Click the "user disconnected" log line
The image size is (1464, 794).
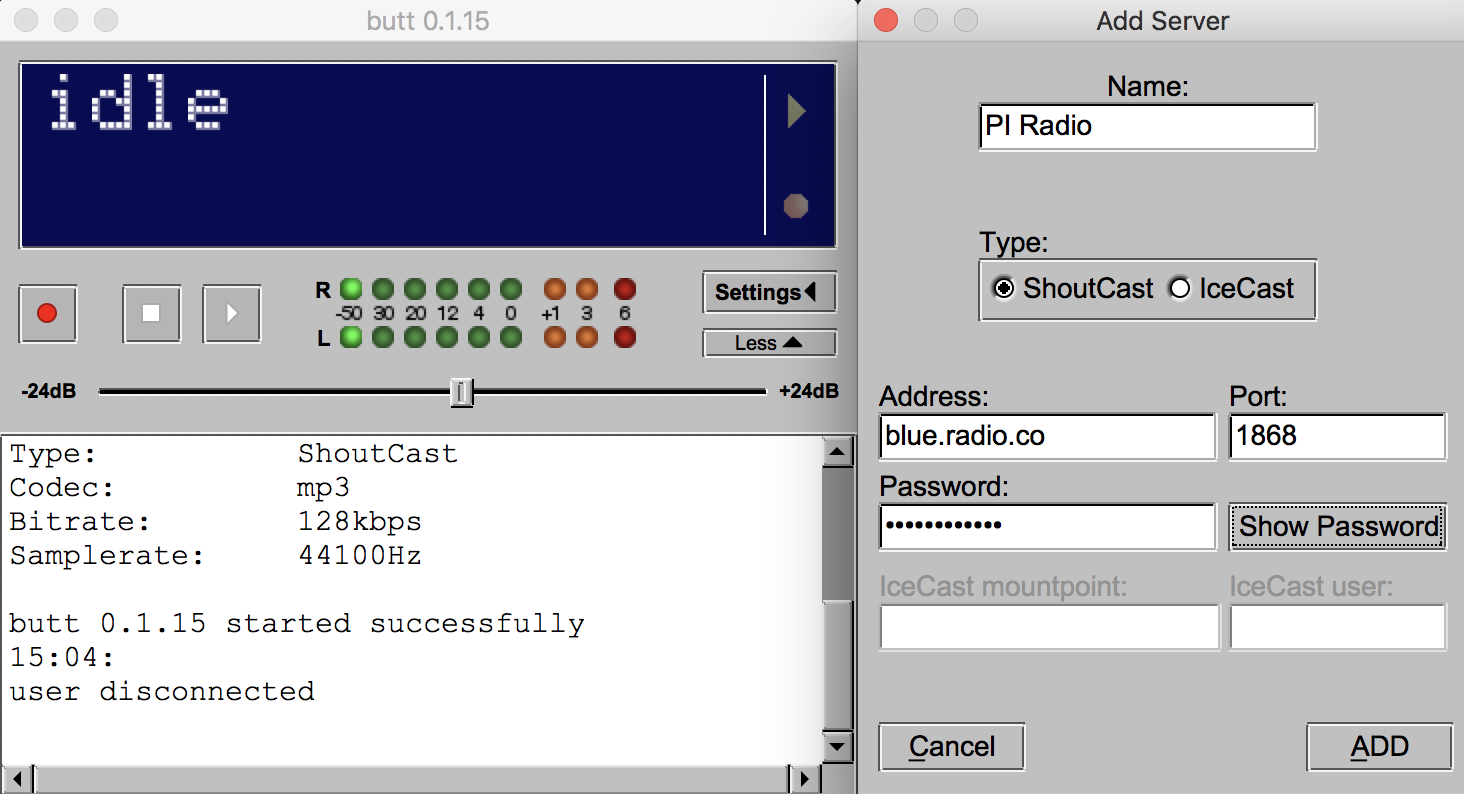(x=162, y=691)
